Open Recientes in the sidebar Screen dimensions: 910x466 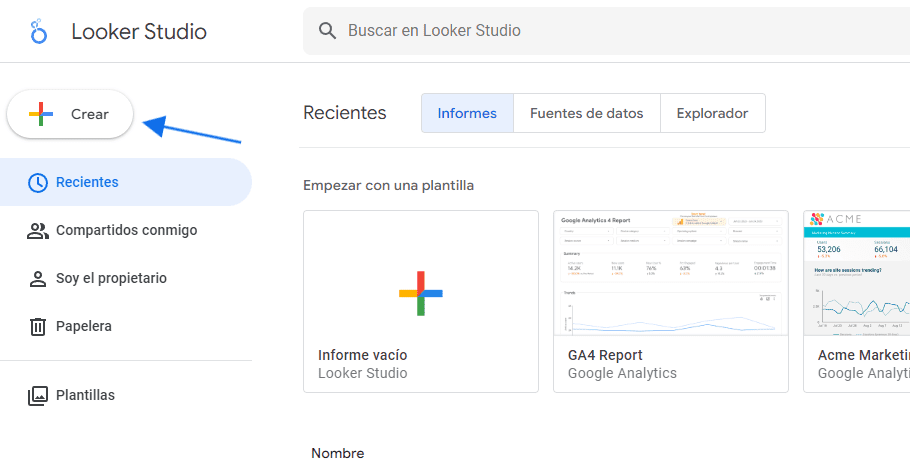click(x=126, y=182)
